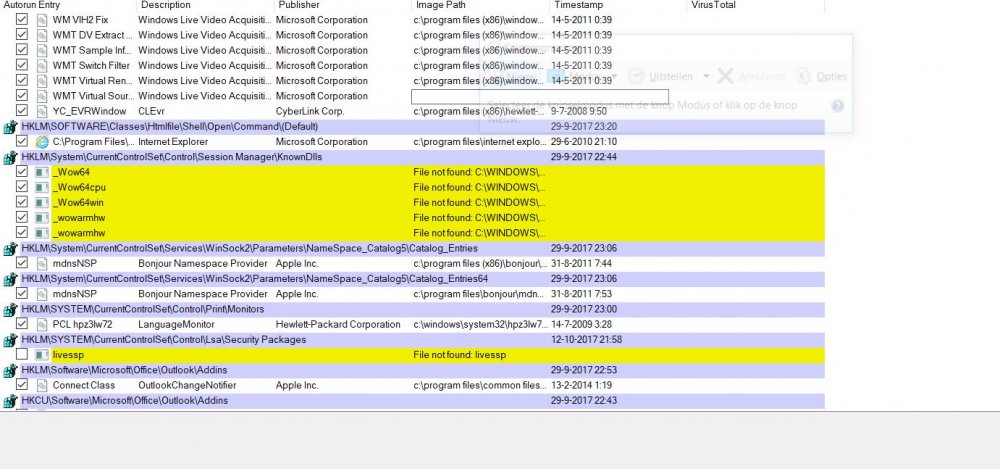Click the file icon of the WMT Sample Inf entry
Viewport: 1000px width, 469px height.
click(x=42, y=50)
